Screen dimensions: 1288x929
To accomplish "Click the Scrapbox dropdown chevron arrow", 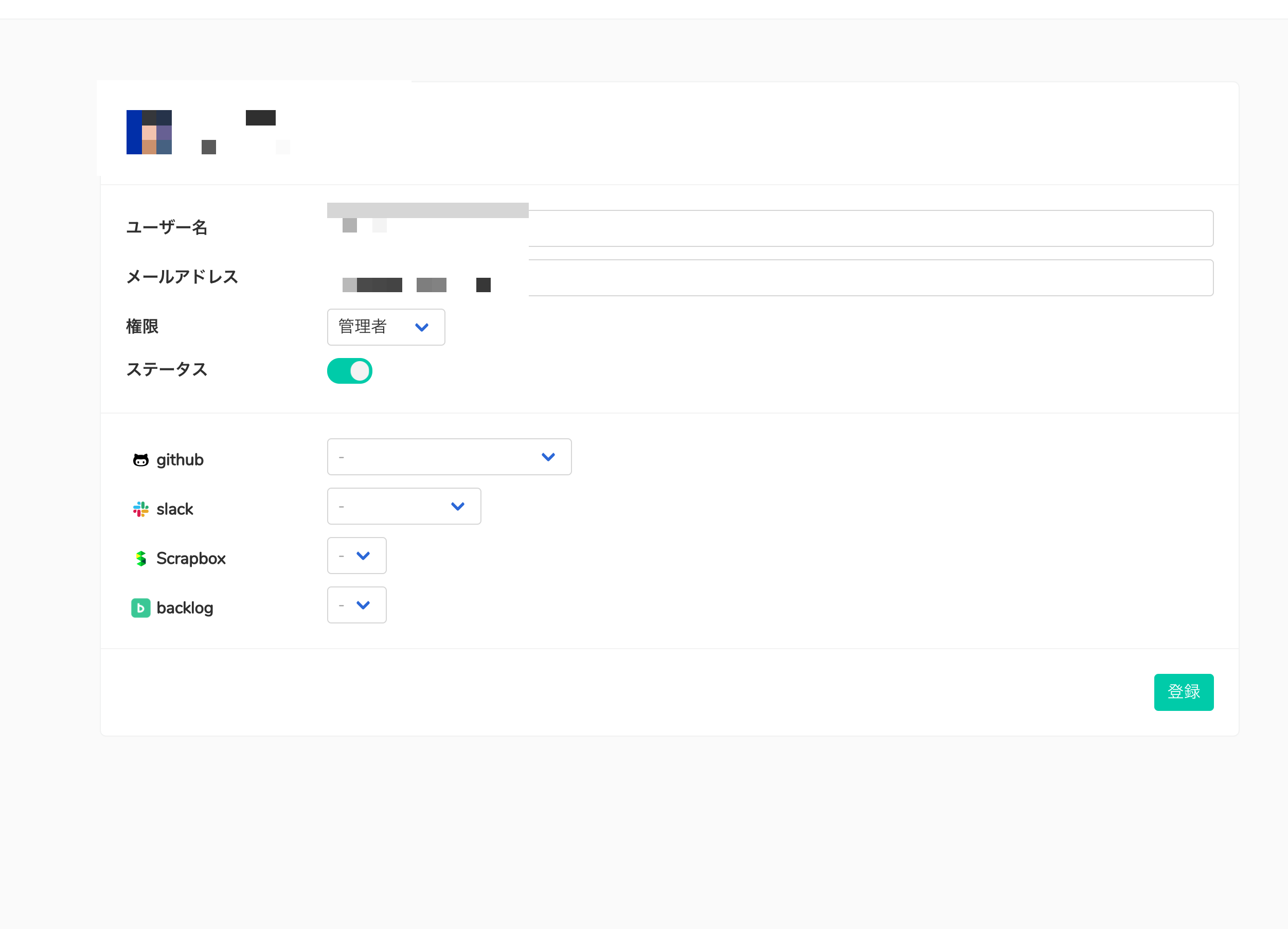I will (364, 556).
